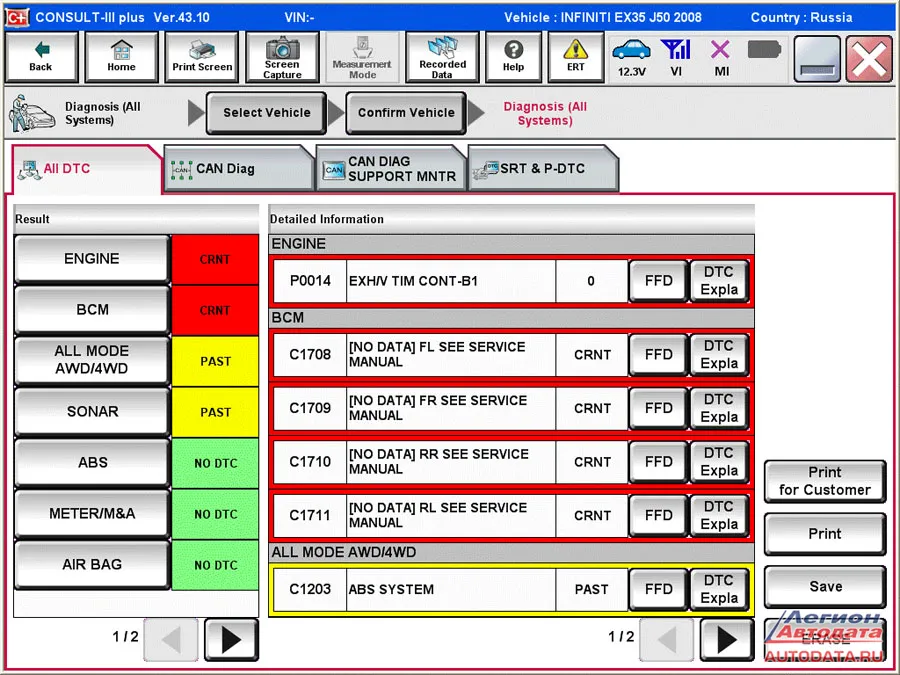This screenshot has height=675, width=900.
Task: Click the Confirm Vehicle step button
Action: (x=406, y=113)
